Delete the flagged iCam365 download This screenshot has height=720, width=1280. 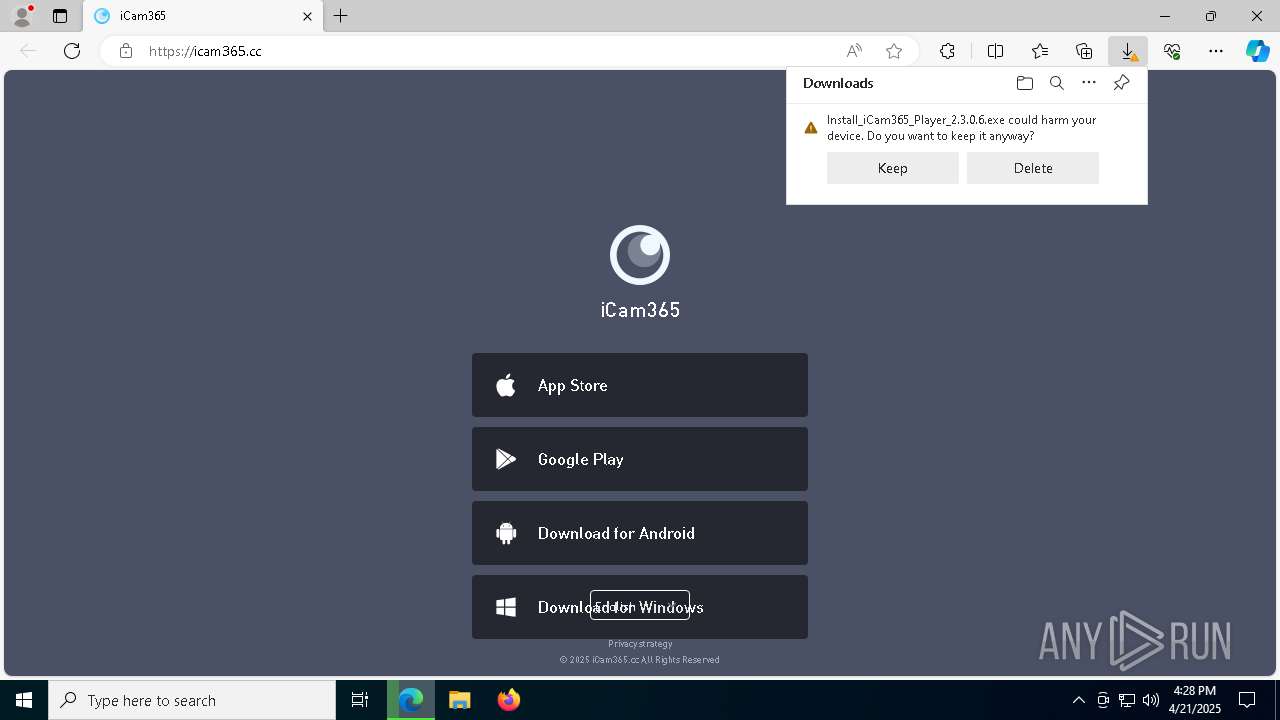(x=1033, y=168)
